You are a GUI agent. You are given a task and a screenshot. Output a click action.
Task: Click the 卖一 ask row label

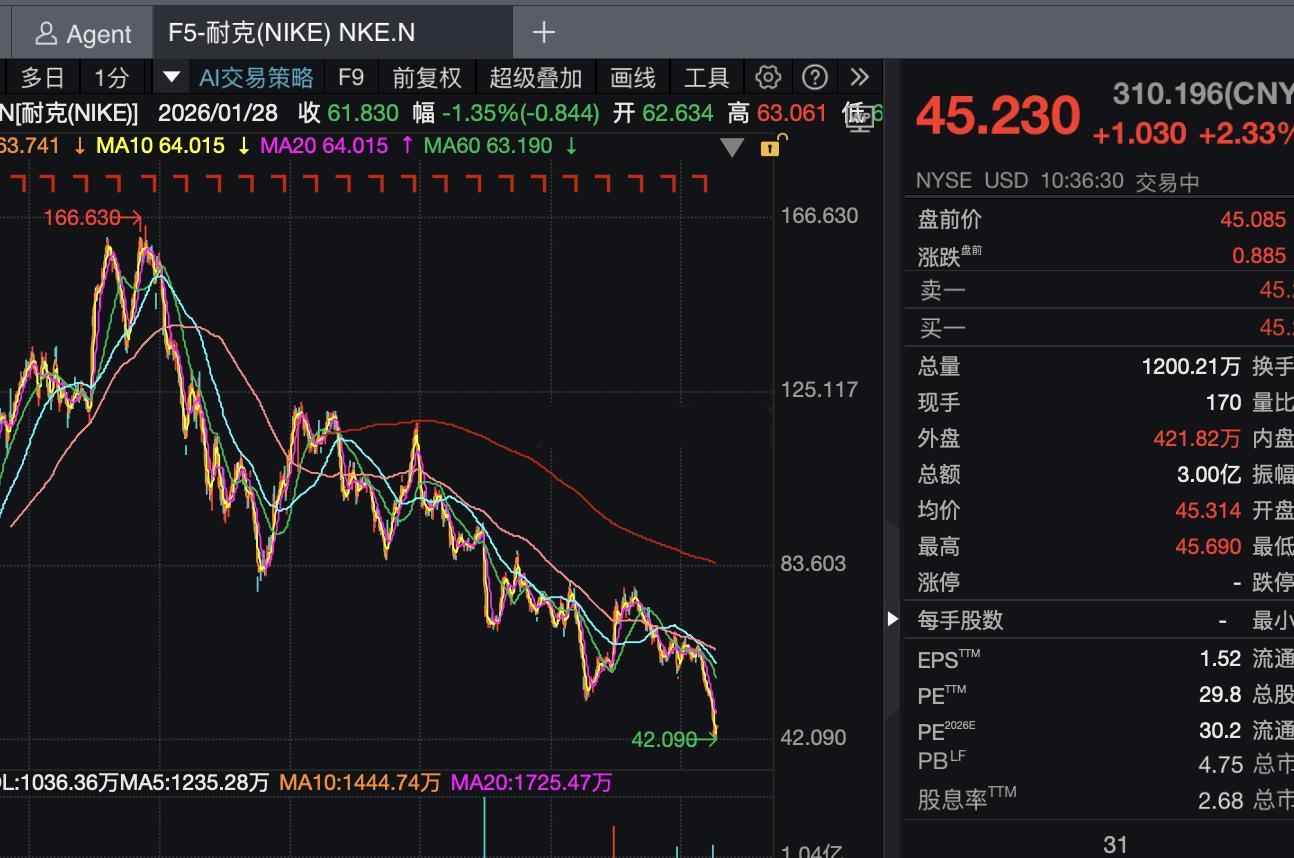[x=942, y=291]
